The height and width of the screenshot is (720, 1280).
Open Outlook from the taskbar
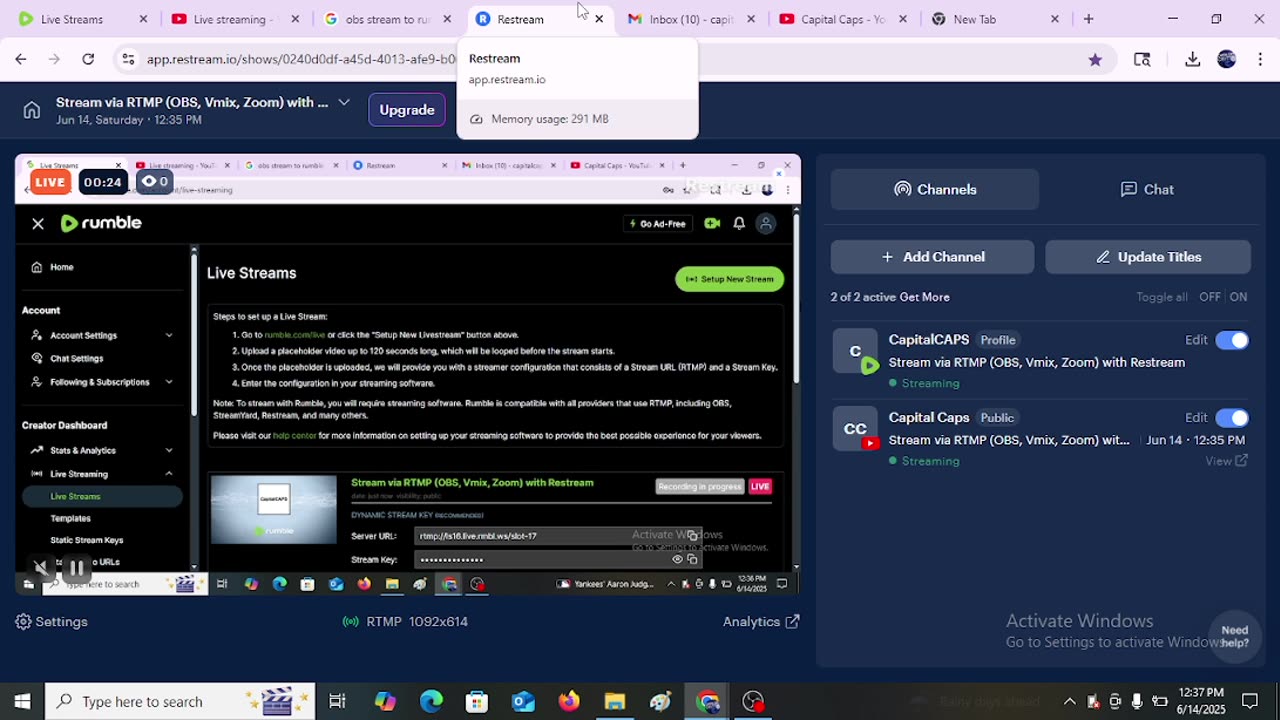click(523, 701)
